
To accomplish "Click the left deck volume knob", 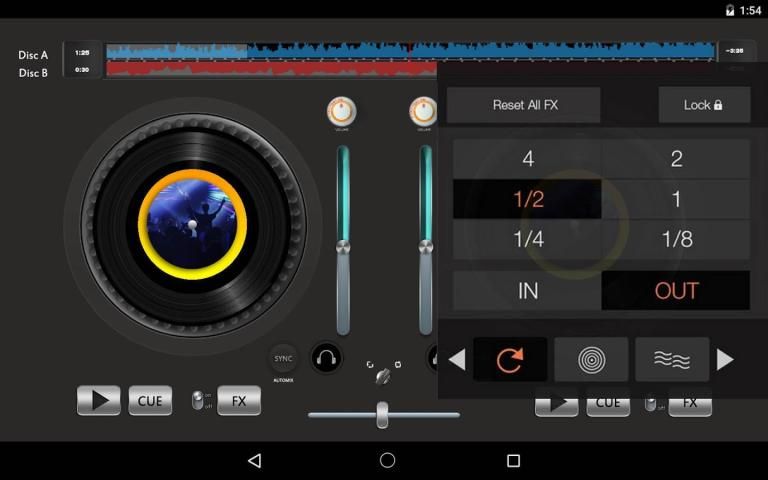I will click(x=342, y=112).
